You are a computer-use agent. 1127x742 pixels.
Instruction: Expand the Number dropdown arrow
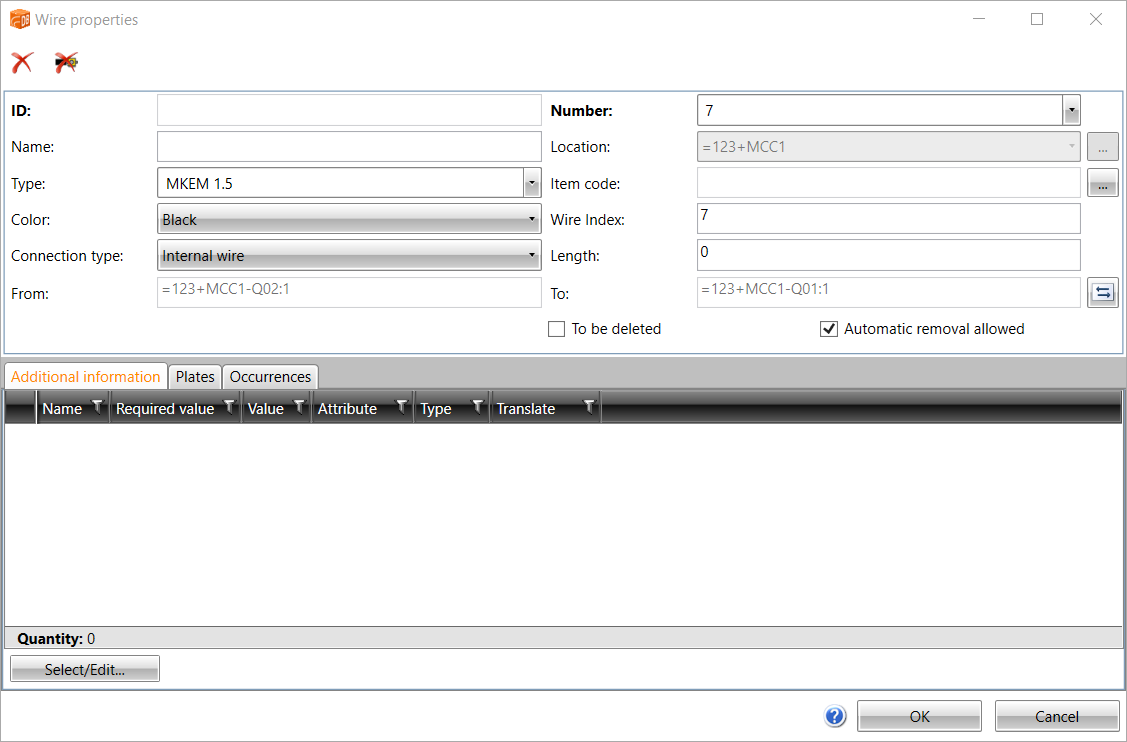1071,111
